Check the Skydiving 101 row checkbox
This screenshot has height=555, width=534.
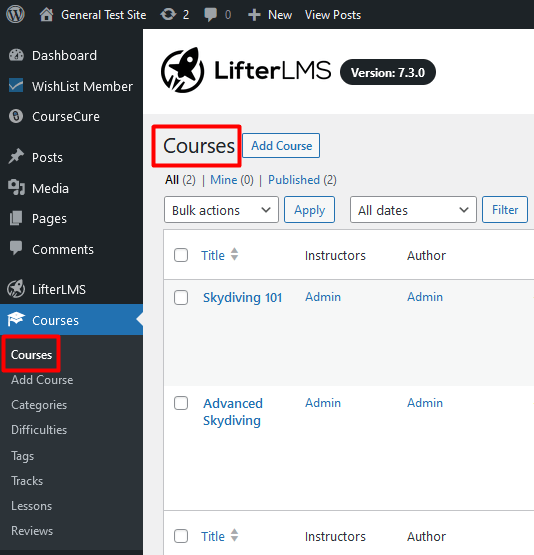[x=181, y=298]
